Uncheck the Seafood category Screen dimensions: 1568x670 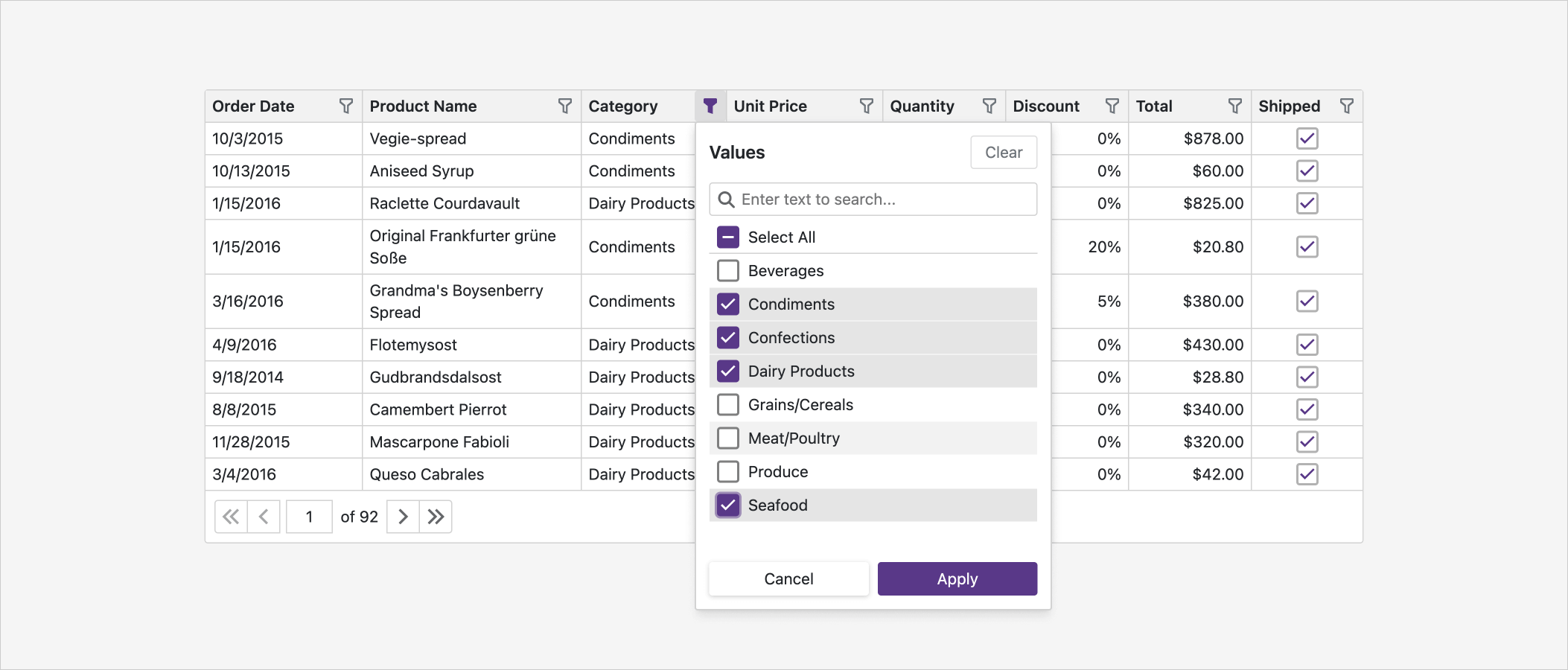point(727,505)
